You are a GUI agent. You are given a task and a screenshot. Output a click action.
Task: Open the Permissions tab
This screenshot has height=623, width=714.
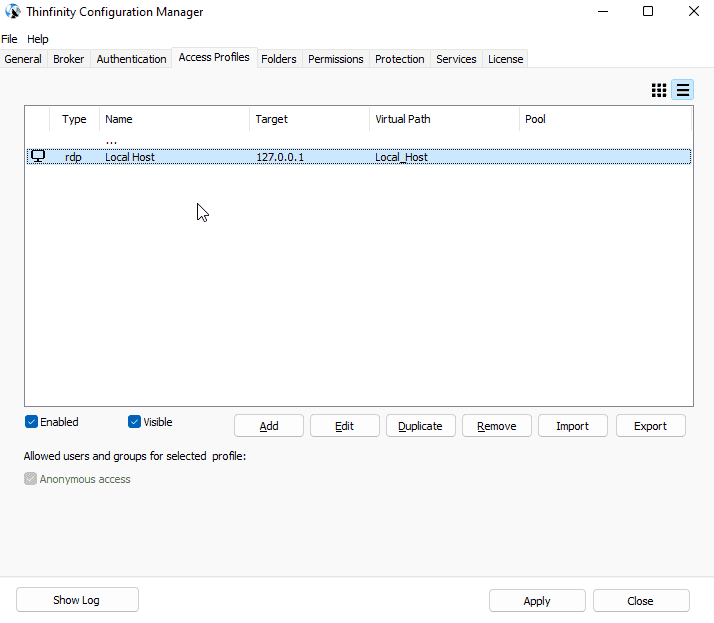[336, 59]
